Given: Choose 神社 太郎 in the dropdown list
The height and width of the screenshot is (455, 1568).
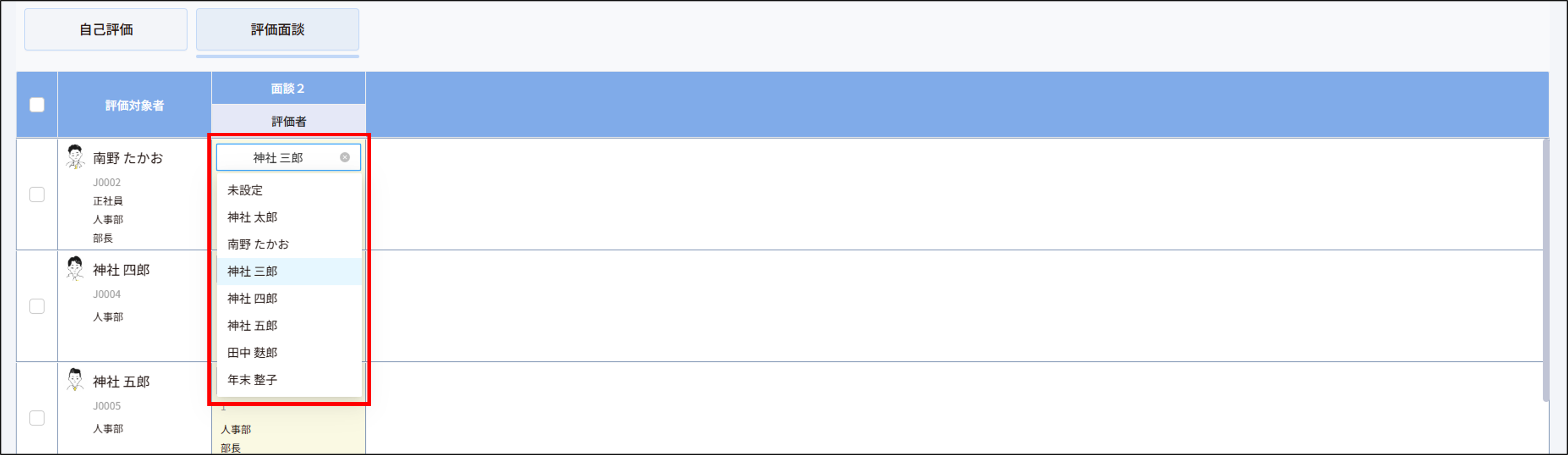Looking at the screenshot, I should coord(253,218).
